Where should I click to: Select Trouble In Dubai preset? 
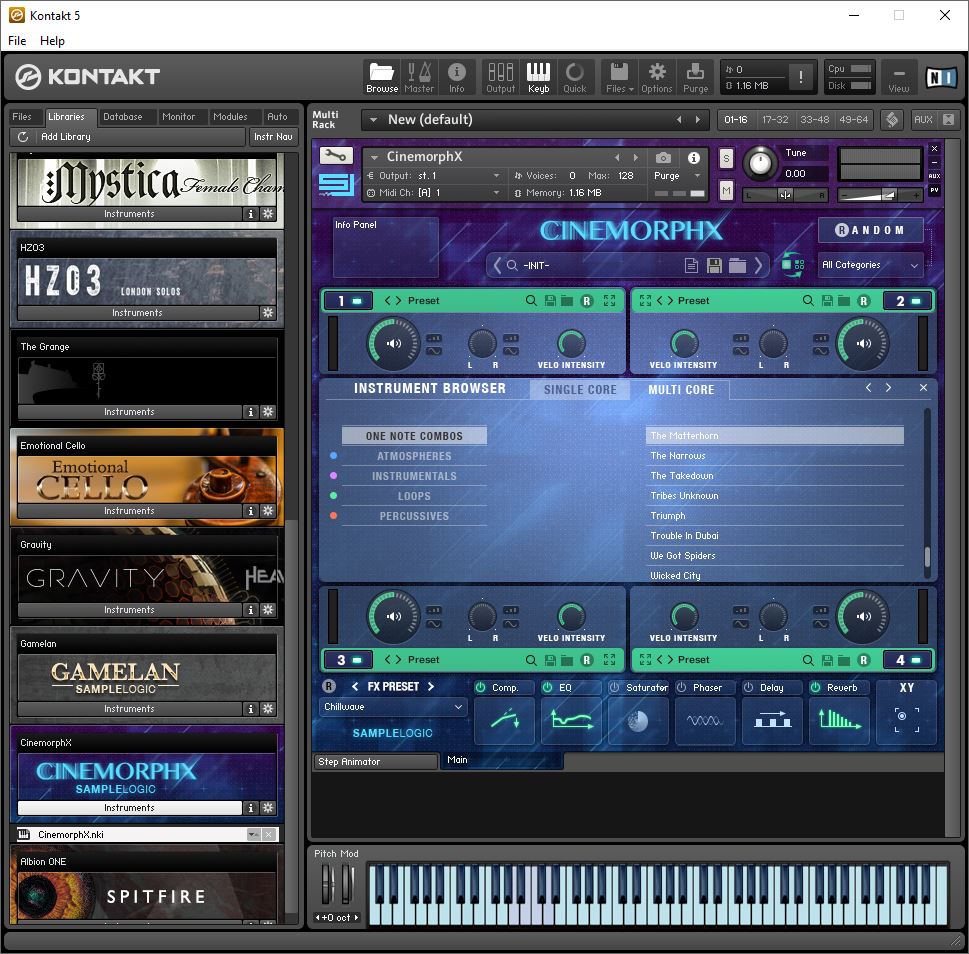pos(776,536)
